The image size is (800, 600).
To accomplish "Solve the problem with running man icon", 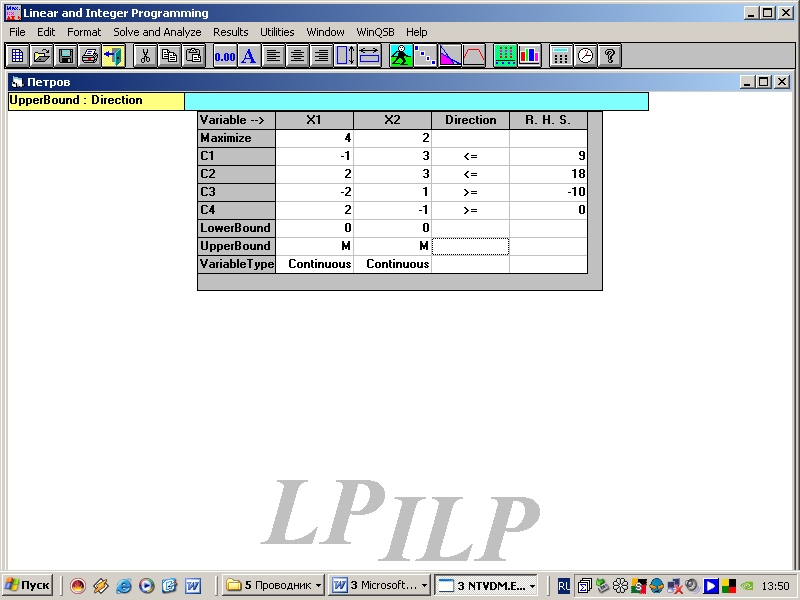I will (401, 56).
